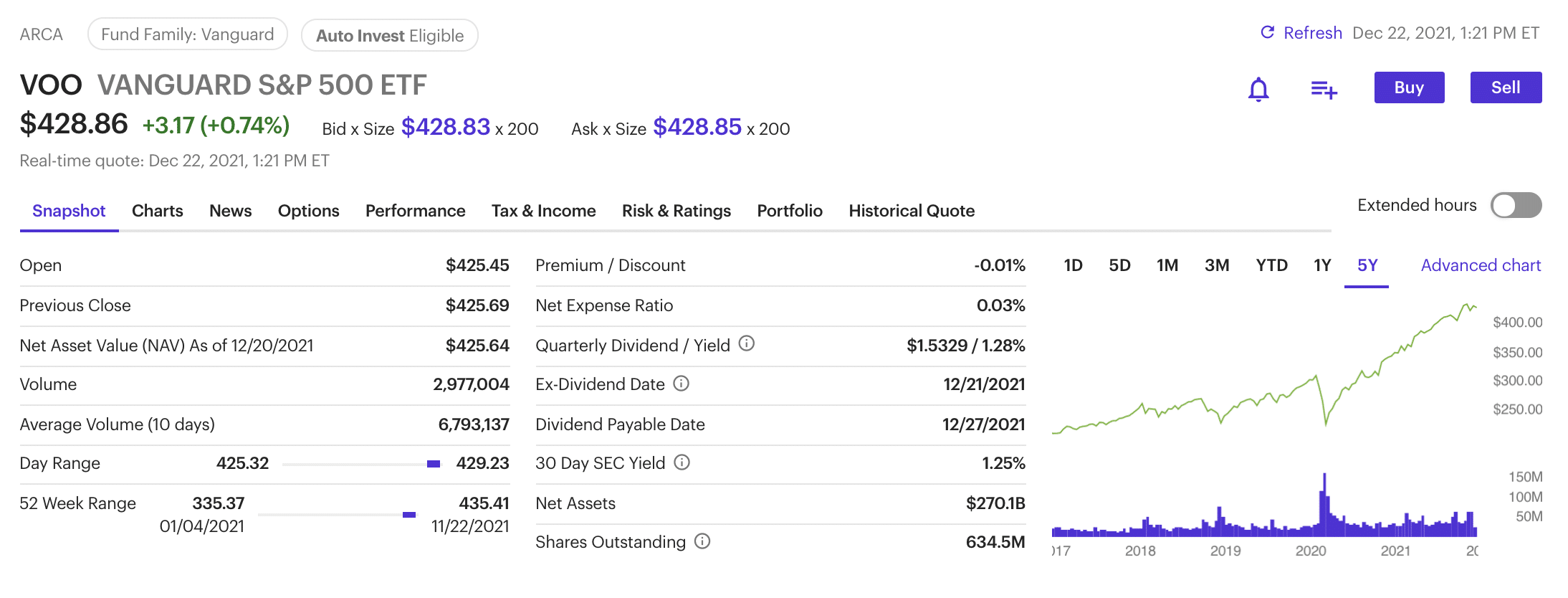This screenshot has width=1568, height=598.
Task: Toggle the Extended hours switch
Action: [x=1516, y=206]
